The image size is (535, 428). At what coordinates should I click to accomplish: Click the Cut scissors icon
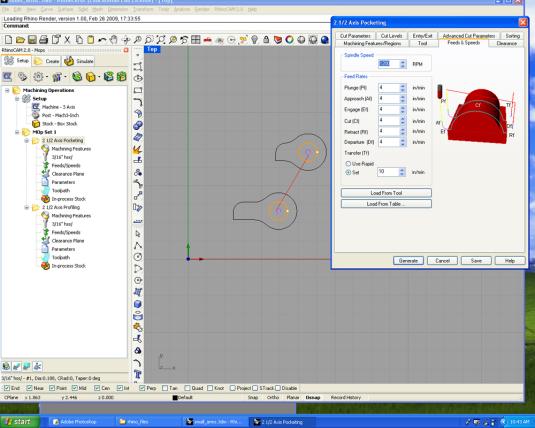pyautogui.click(x=67, y=40)
